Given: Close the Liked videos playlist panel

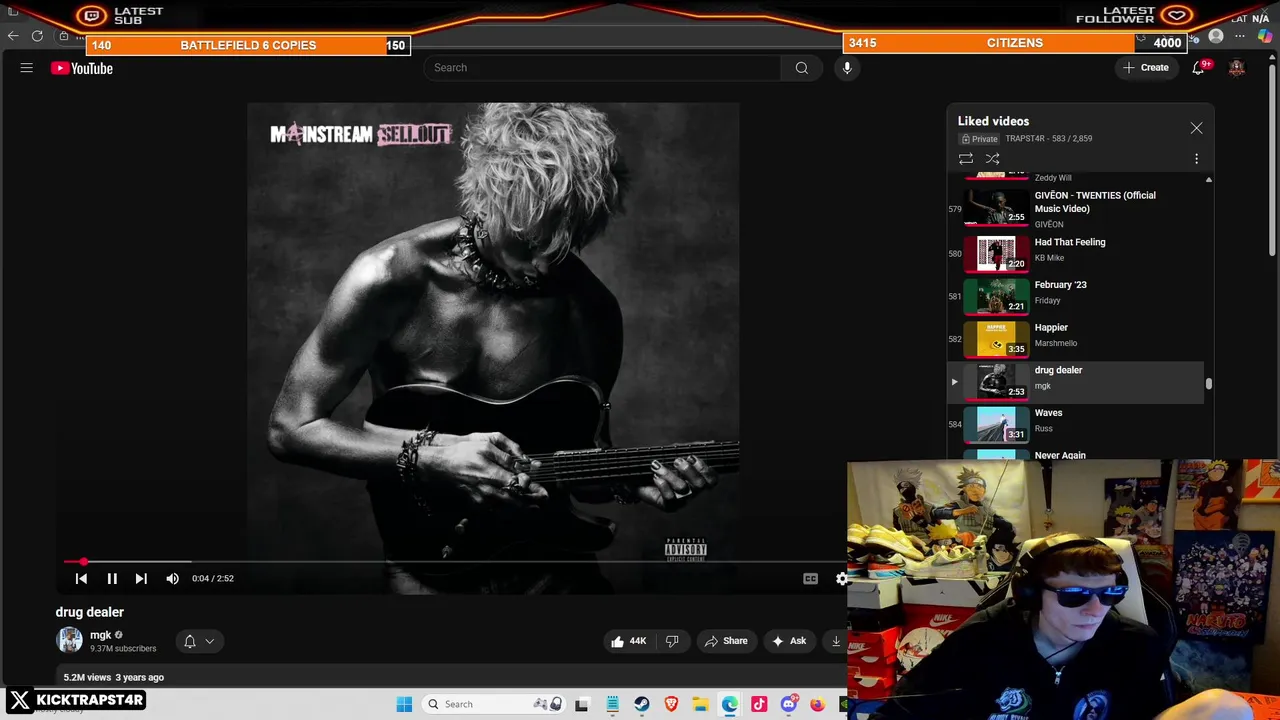Looking at the screenshot, I should [x=1196, y=128].
